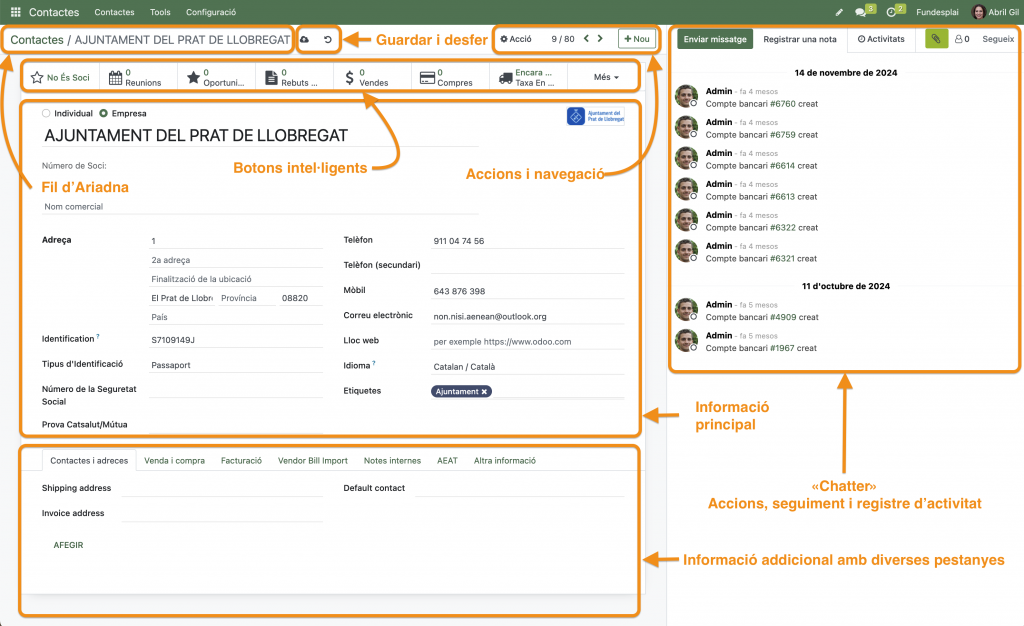Open the apps grid menu icon
The height and width of the screenshot is (626, 1024).
(x=15, y=12)
